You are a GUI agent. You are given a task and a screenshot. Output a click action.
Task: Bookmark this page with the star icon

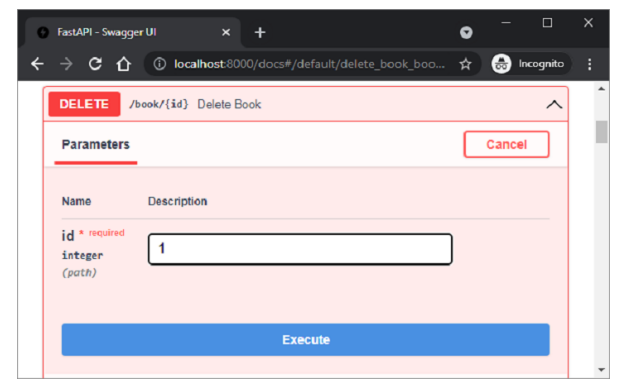(465, 64)
